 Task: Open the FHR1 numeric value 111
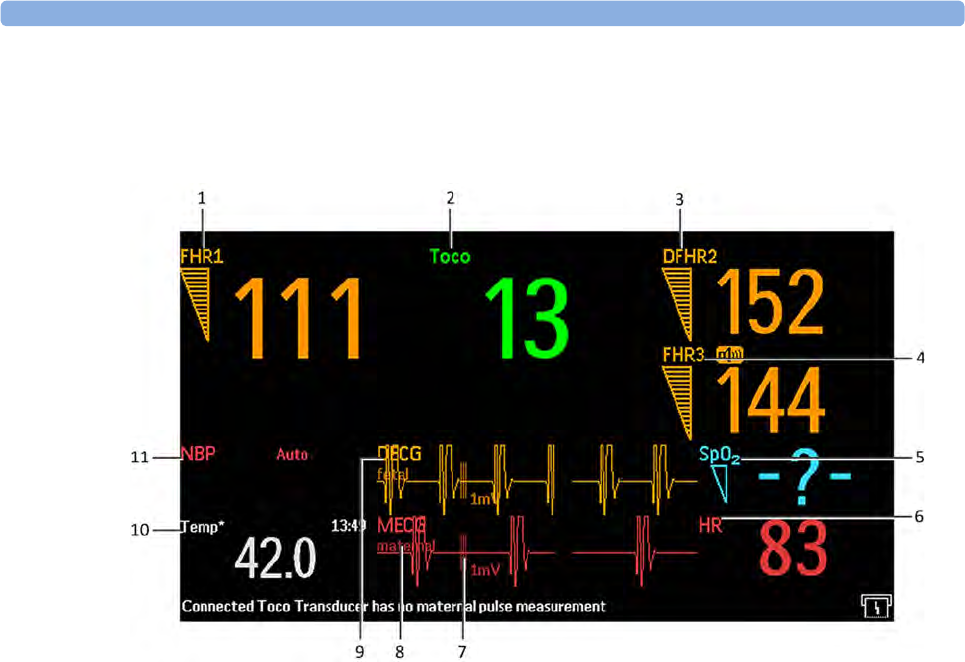(x=299, y=318)
